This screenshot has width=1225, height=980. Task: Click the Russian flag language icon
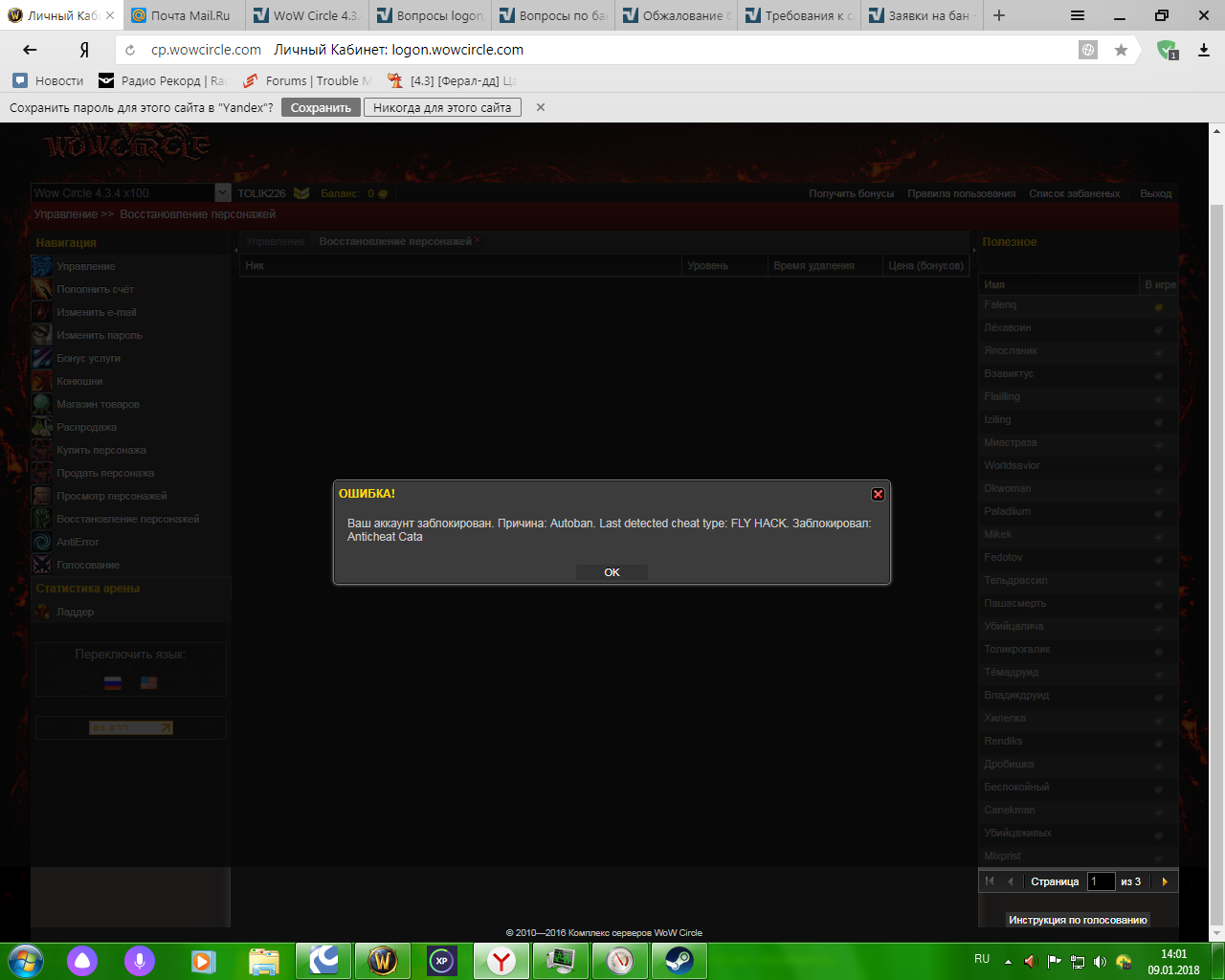[x=113, y=682]
